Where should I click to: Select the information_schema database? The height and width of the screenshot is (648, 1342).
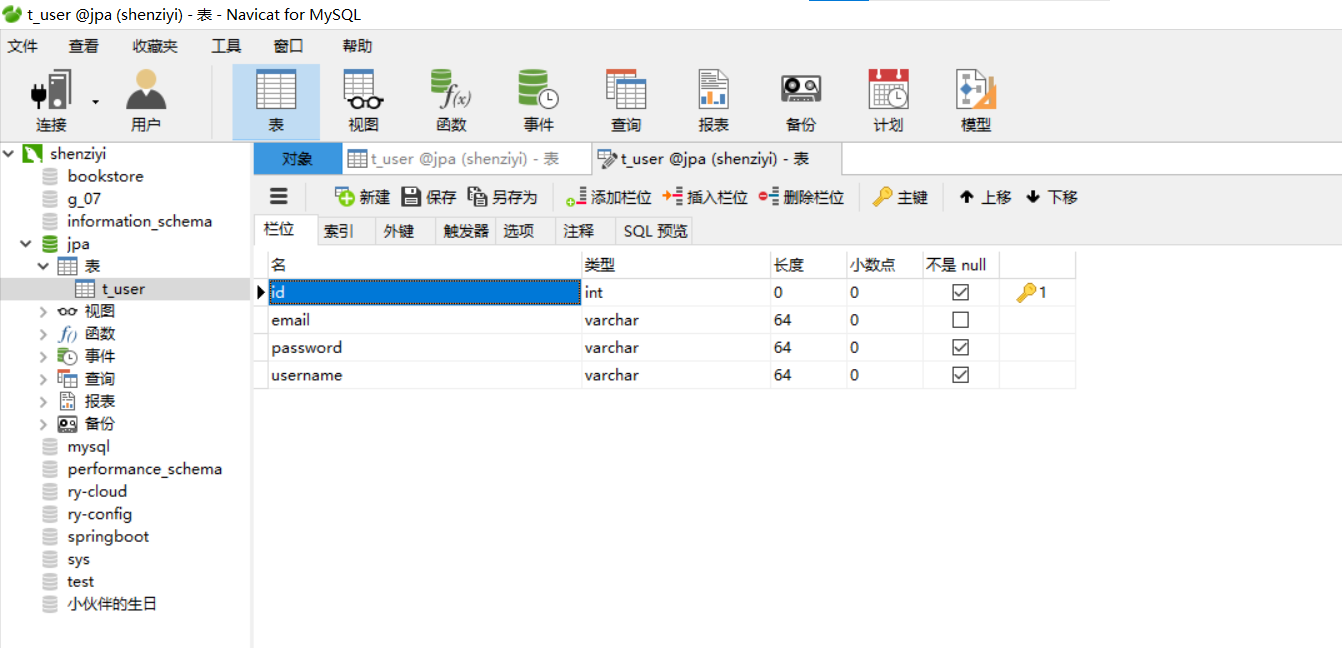point(139,221)
